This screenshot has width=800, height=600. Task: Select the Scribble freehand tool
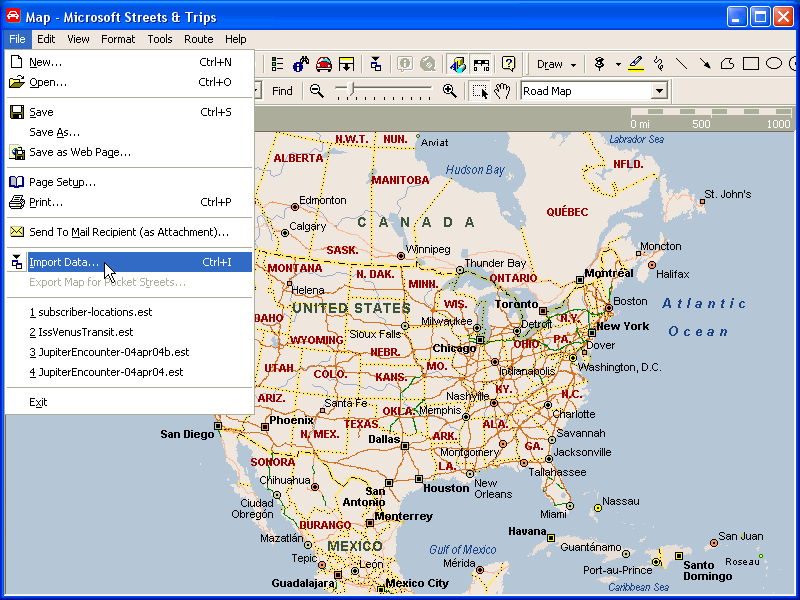pos(659,64)
